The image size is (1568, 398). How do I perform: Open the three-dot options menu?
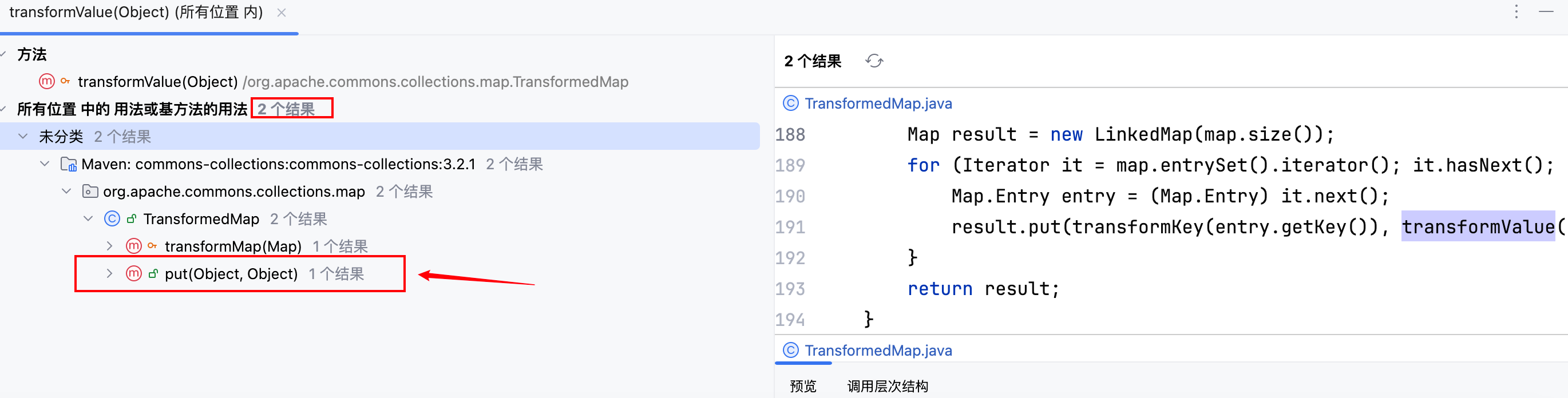click(1516, 11)
